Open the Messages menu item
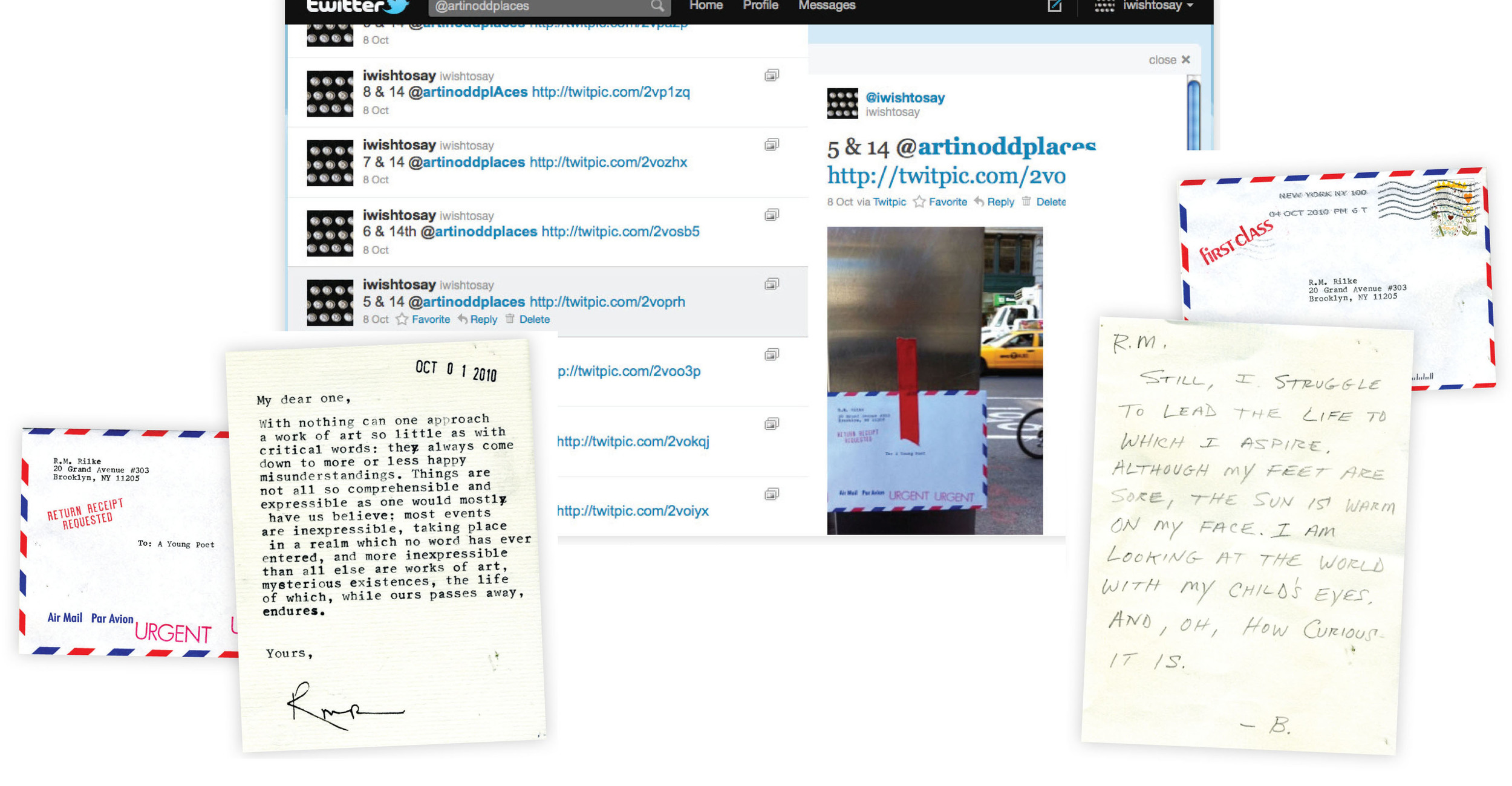The image size is (1512, 786). point(827,5)
